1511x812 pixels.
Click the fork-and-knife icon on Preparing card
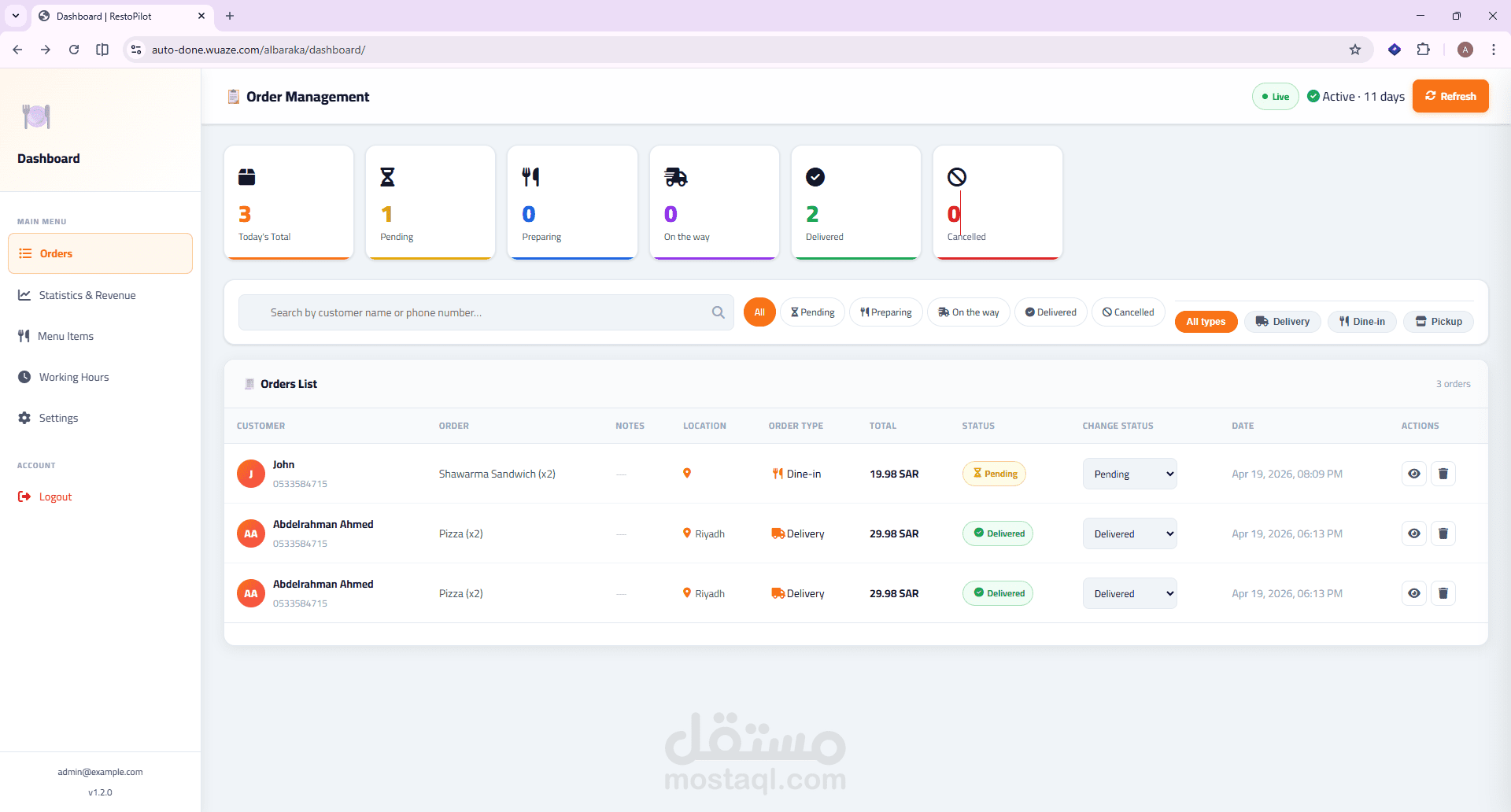click(531, 177)
